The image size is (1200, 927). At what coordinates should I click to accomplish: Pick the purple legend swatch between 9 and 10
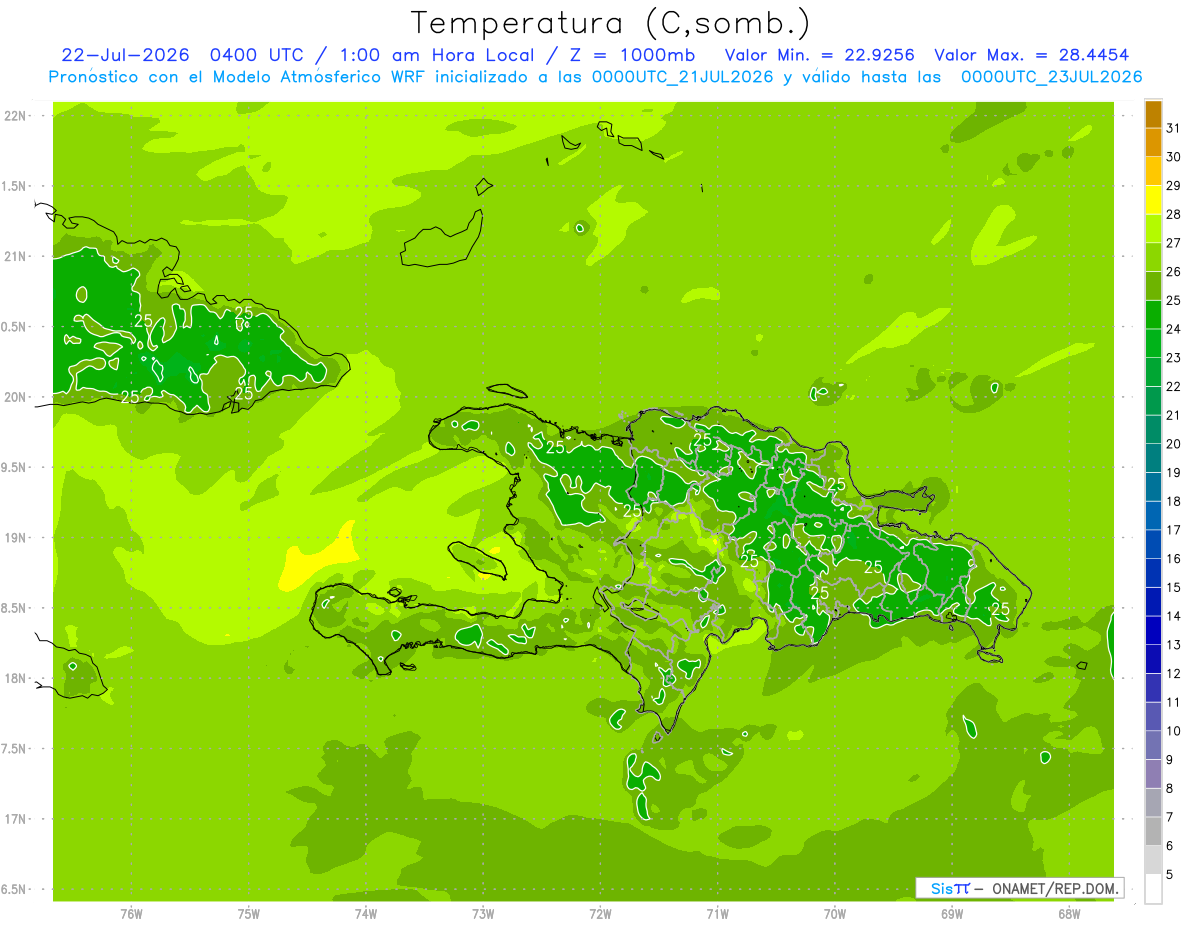coord(1153,745)
